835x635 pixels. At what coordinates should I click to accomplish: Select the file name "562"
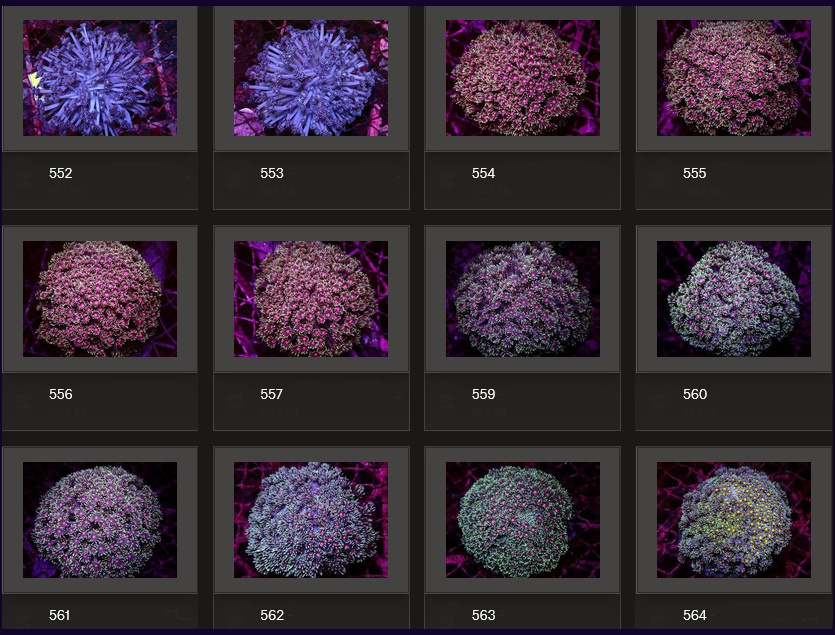click(x=272, y=615)
